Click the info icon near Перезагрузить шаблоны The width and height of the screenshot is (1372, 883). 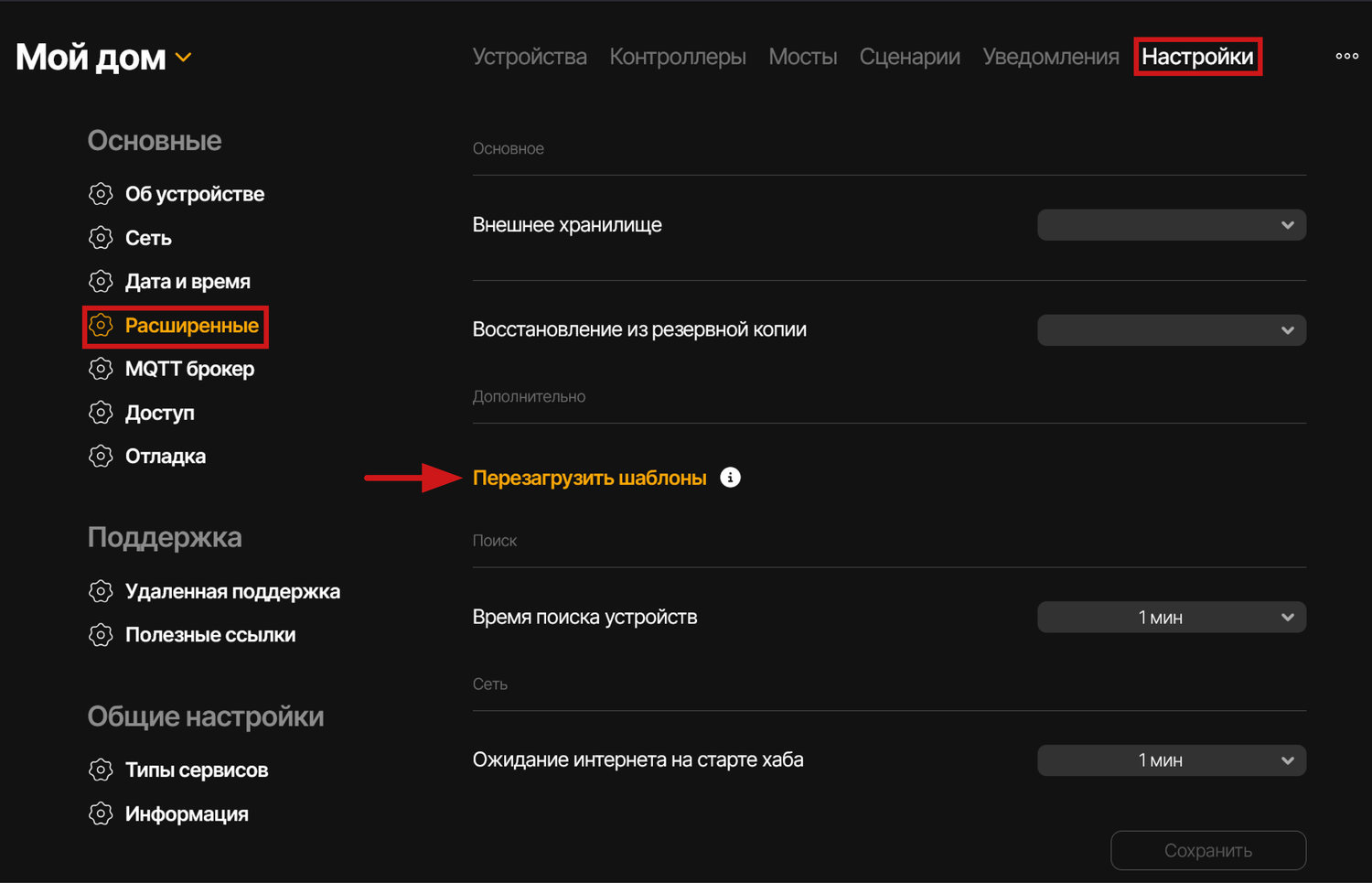coord(730,478)
